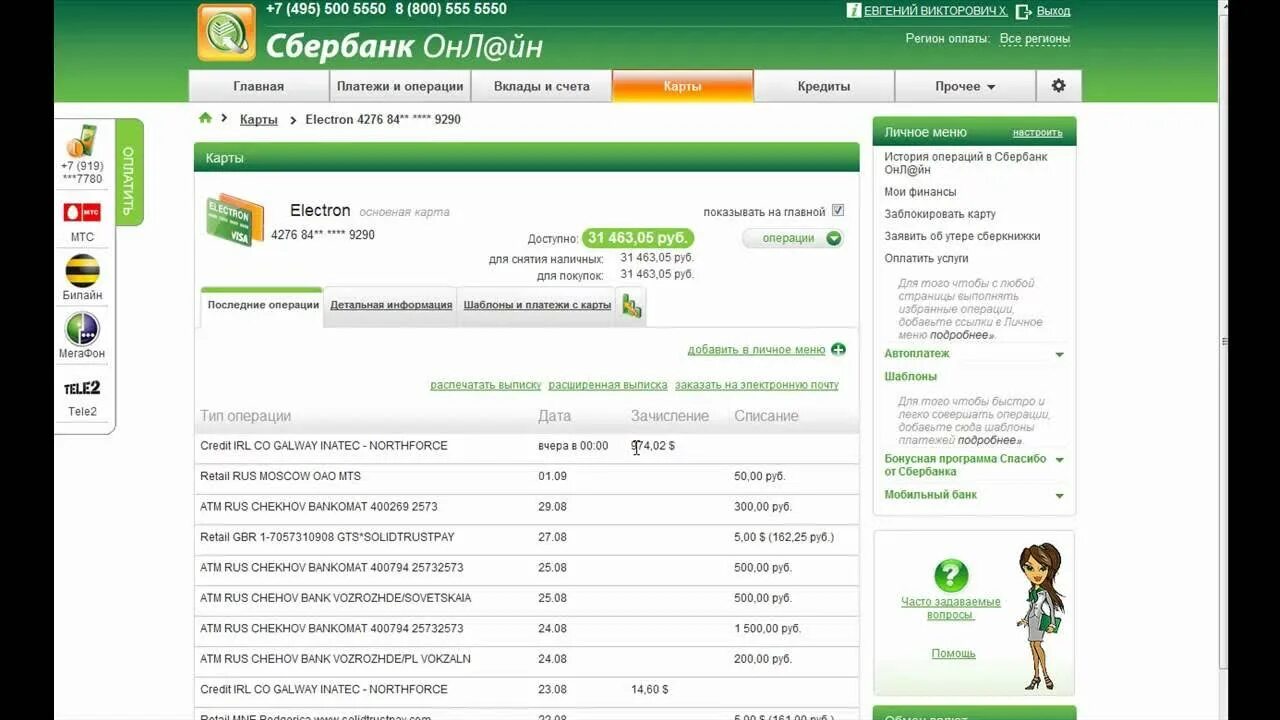Expand 'Мобильный банк' section arrow
1280x720 pixels.
point(1059,495)
